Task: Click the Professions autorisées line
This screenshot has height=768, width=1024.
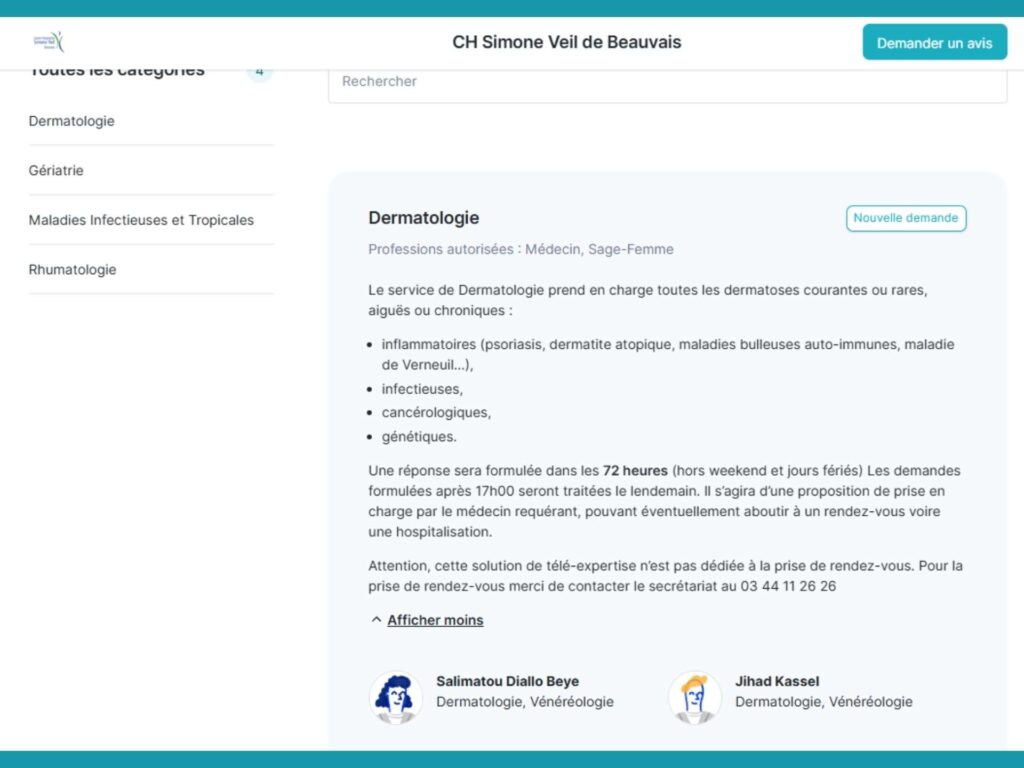Action: tap(520, 249)
